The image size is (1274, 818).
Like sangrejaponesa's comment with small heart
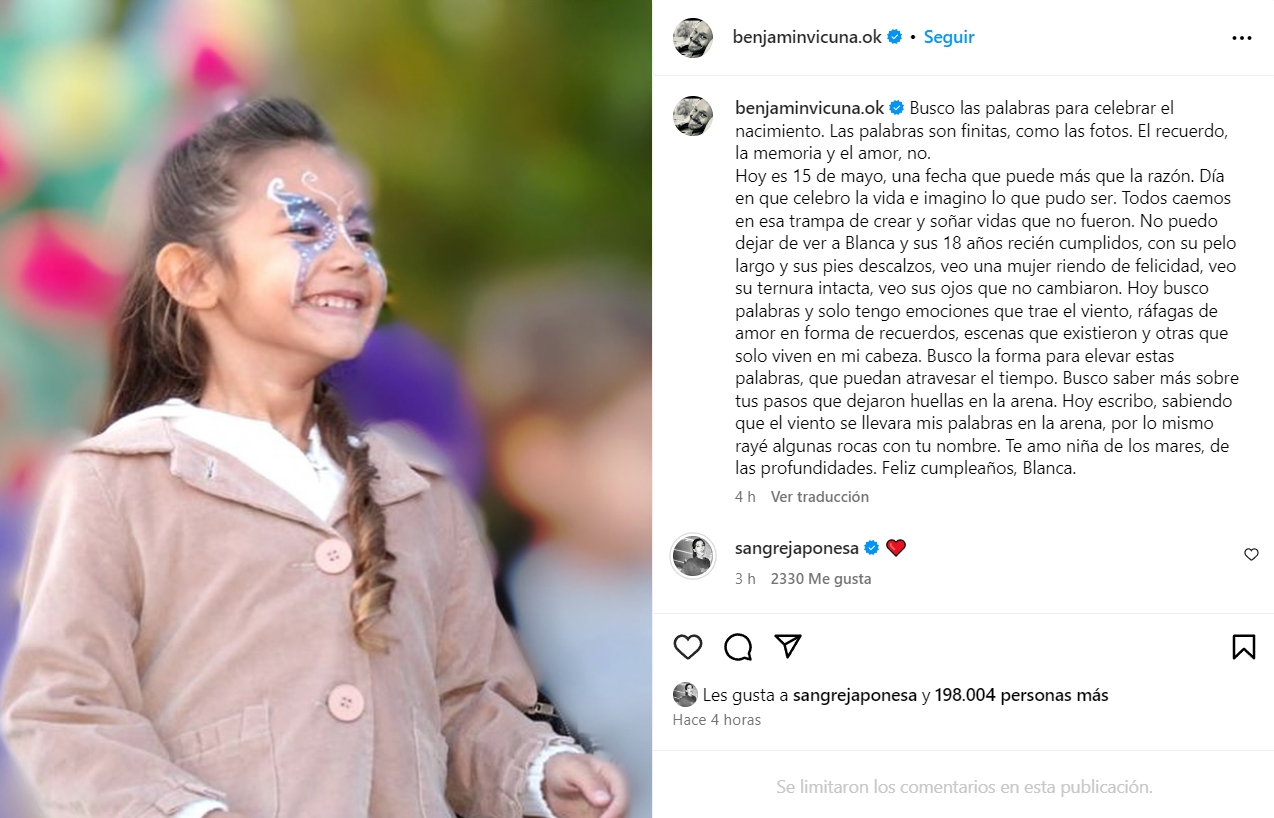pos(1251,554)
